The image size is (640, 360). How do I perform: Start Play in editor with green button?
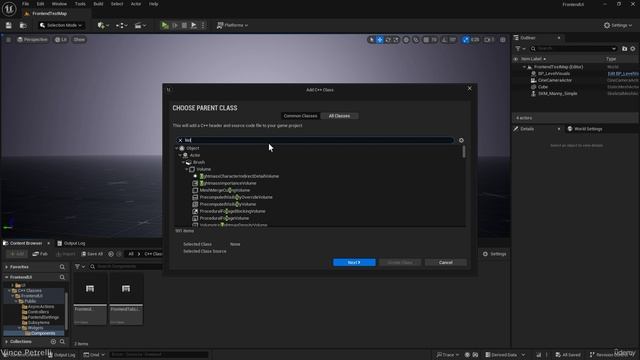click(x=164, y=25)
